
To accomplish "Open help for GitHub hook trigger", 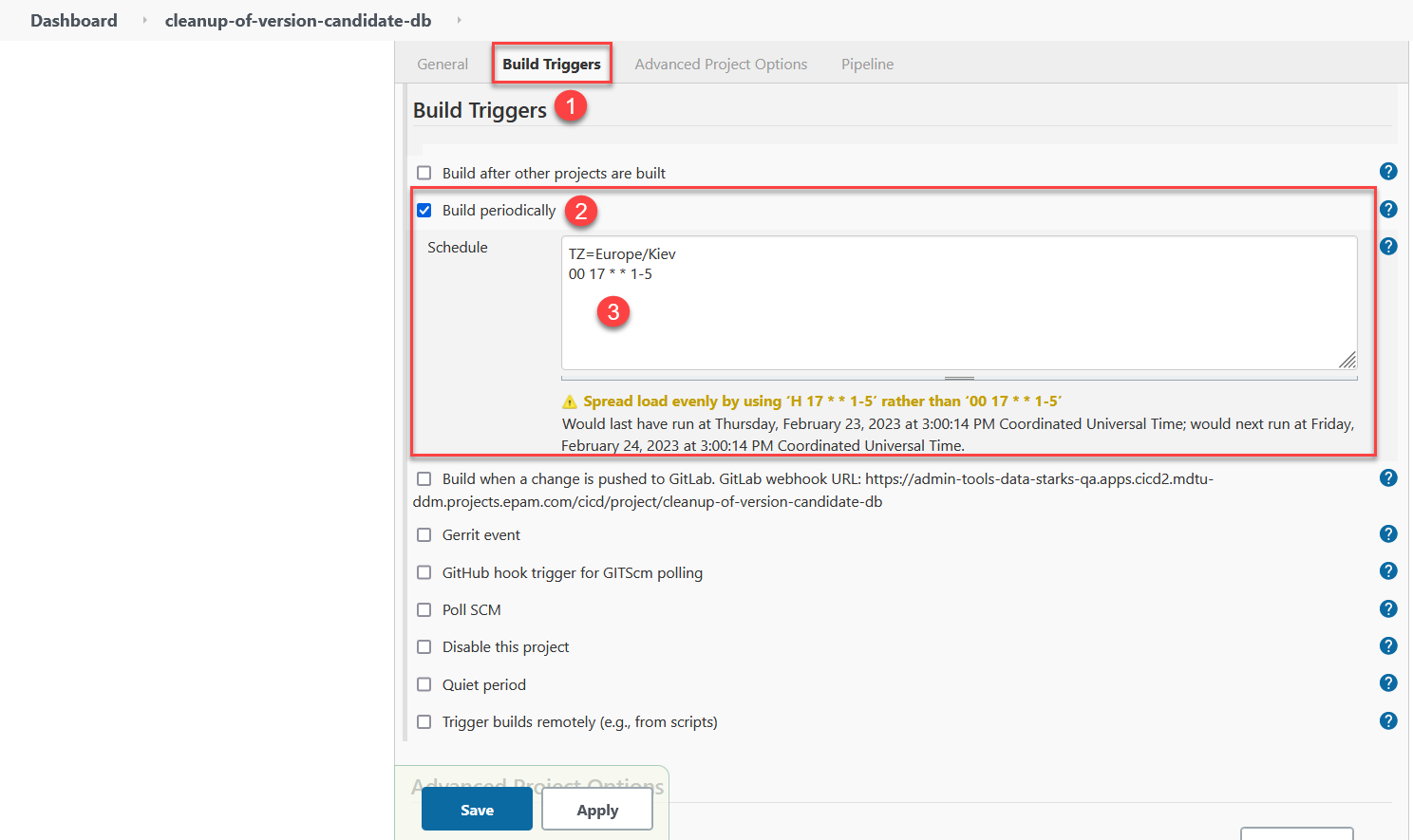I will pyautogui.click(x=1388, y=571).
